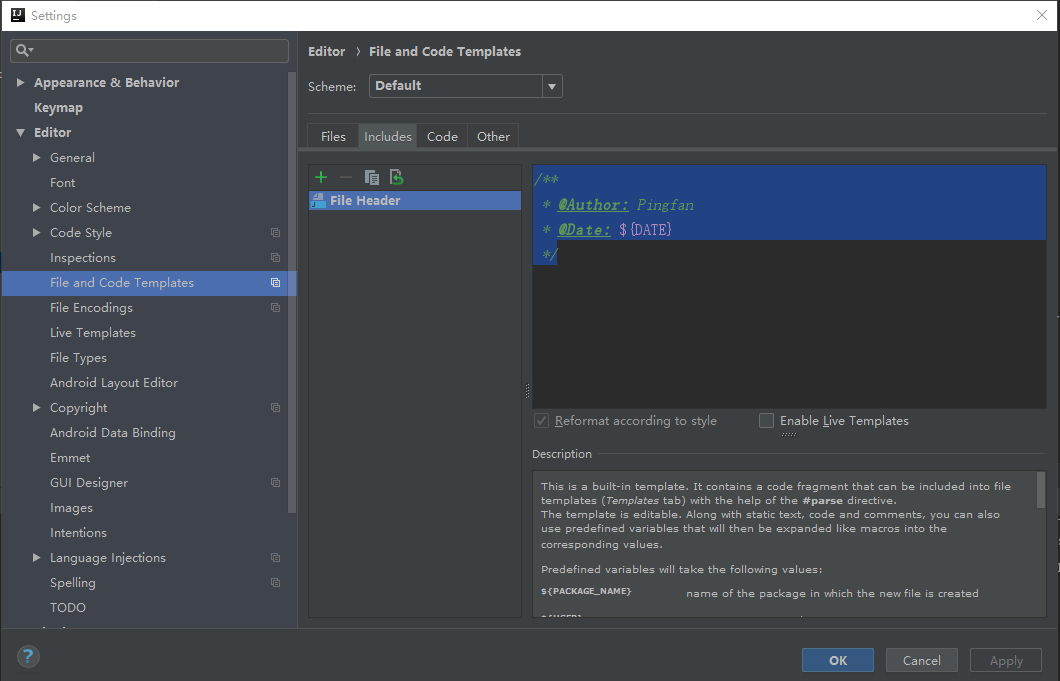Click the modified-settings icon beside Inspections
Screen dimensions: 1060x681
pyautogui.click(x=275, y=258)
